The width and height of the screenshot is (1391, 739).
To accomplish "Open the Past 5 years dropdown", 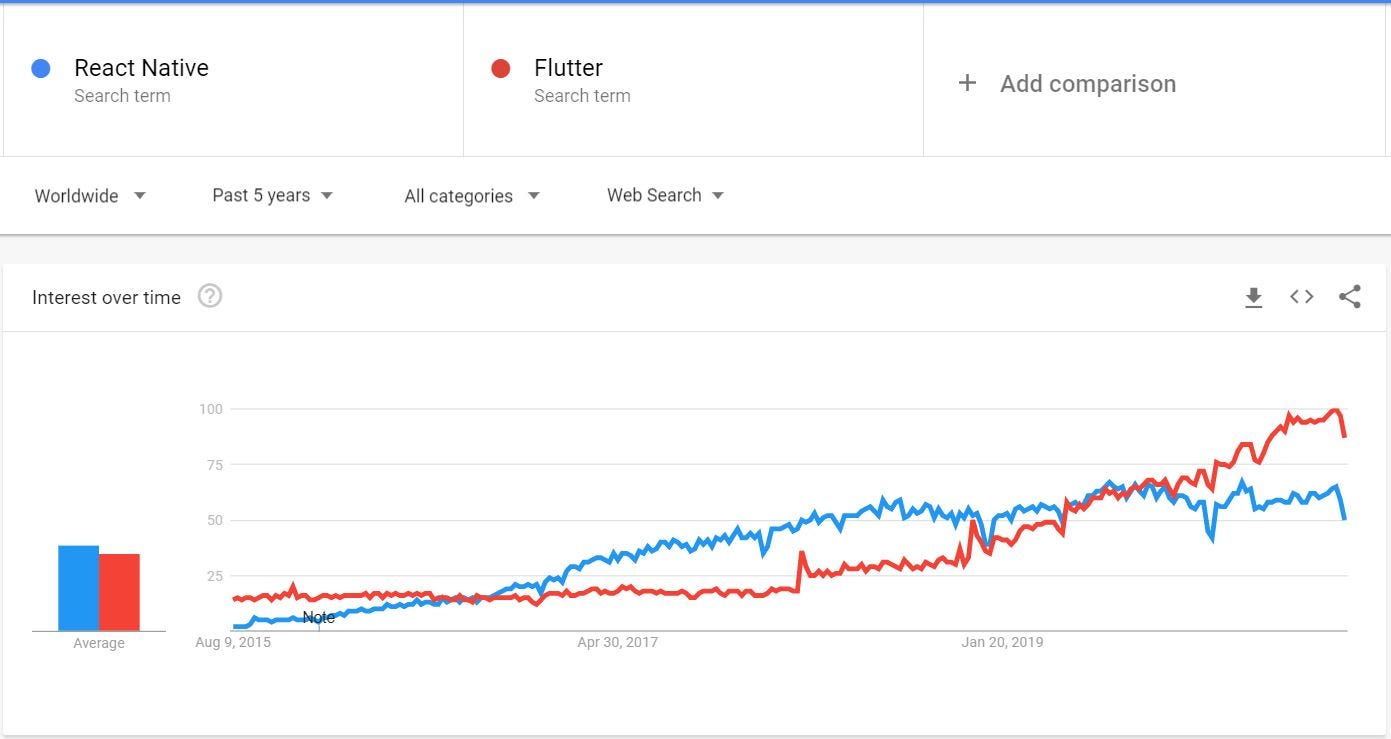I will click(x=272, y=195).
